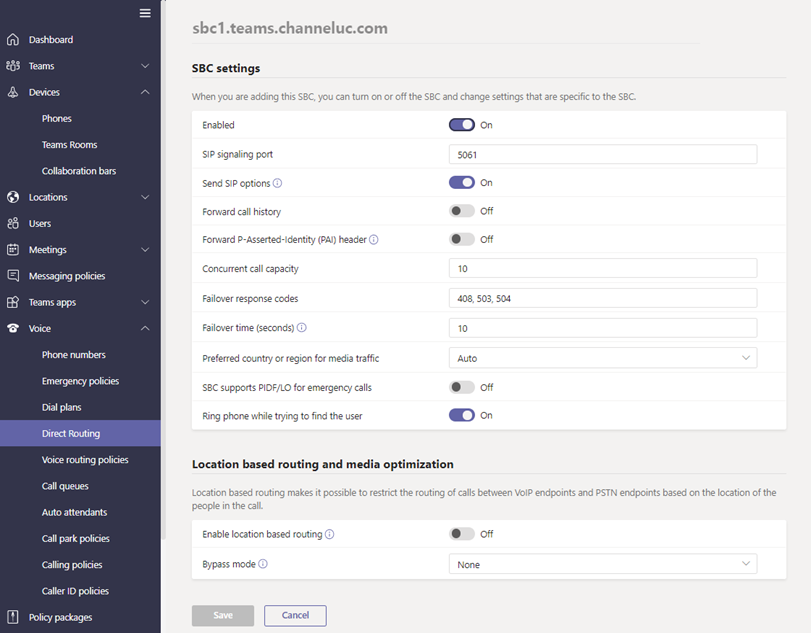Click the hamburger menu icon
The width and height of the screenshot is (811, 633).
pos(145,13)
